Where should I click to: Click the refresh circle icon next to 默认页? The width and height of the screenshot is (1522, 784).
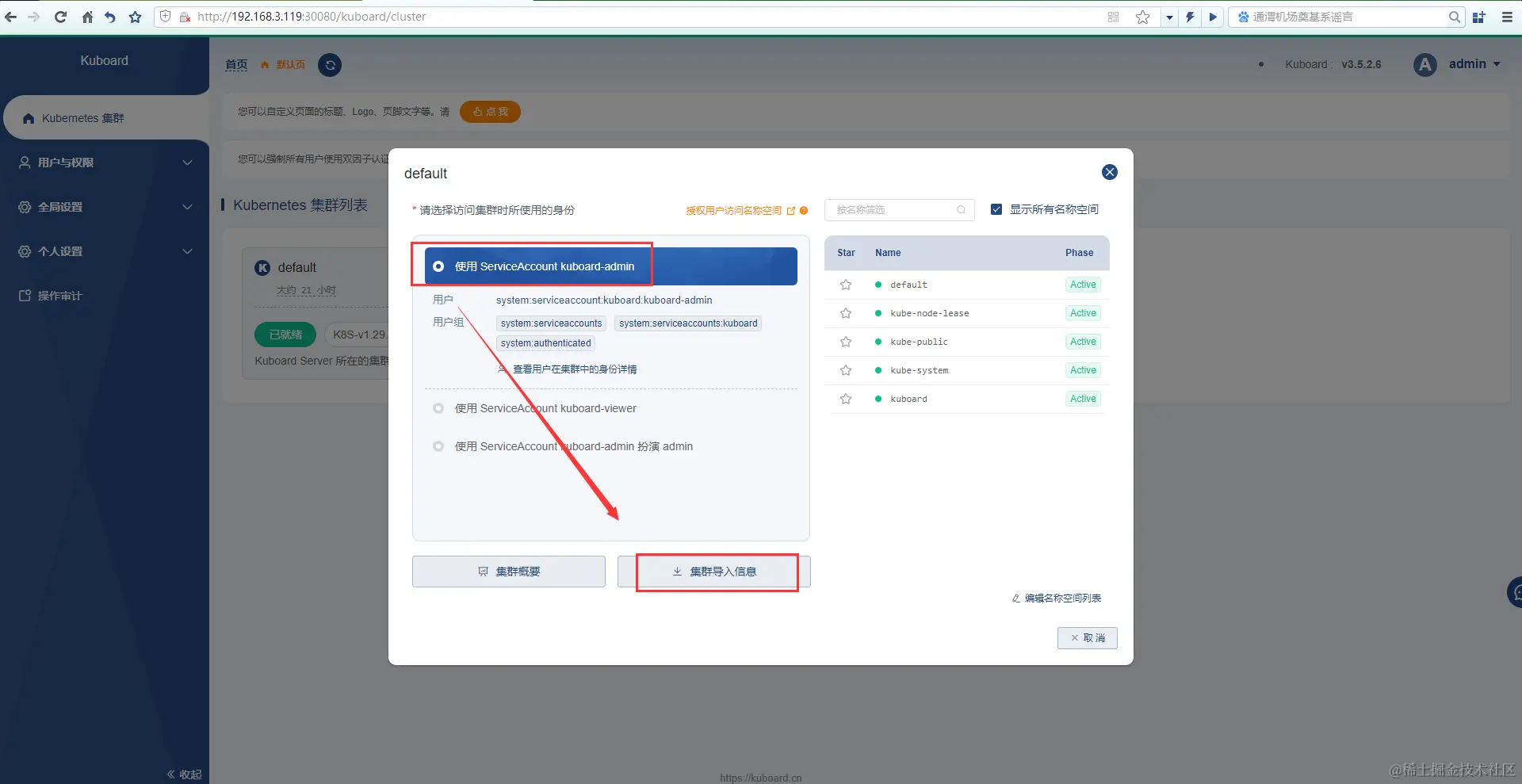[330, 65]
